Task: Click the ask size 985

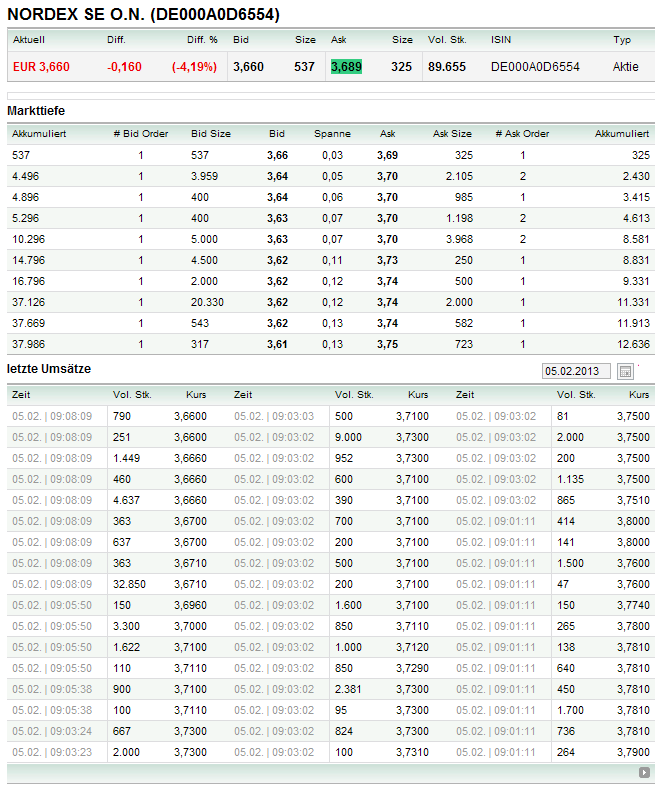Action: pyautogui.click(x=464, y=198)
